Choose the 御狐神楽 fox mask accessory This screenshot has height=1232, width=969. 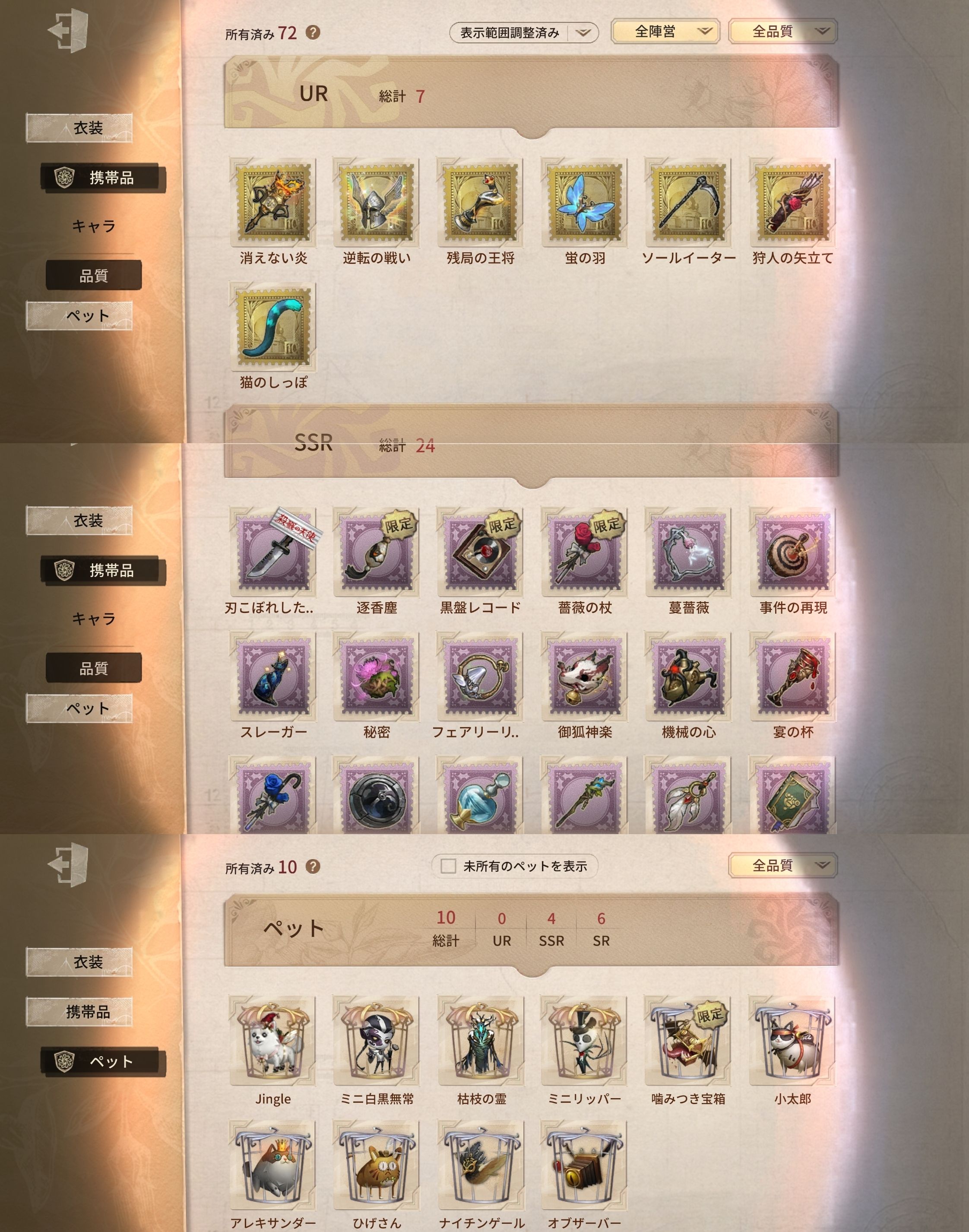tap(584, 676)
